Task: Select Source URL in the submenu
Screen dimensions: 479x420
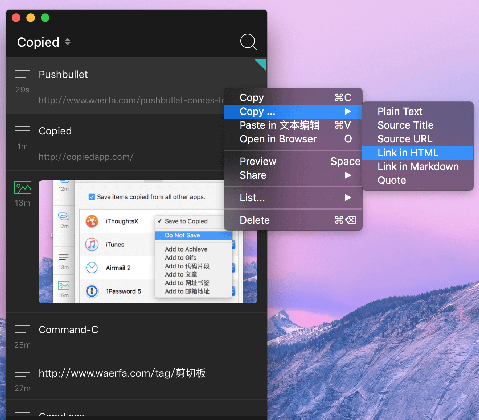Action: (x=418, y=139)
